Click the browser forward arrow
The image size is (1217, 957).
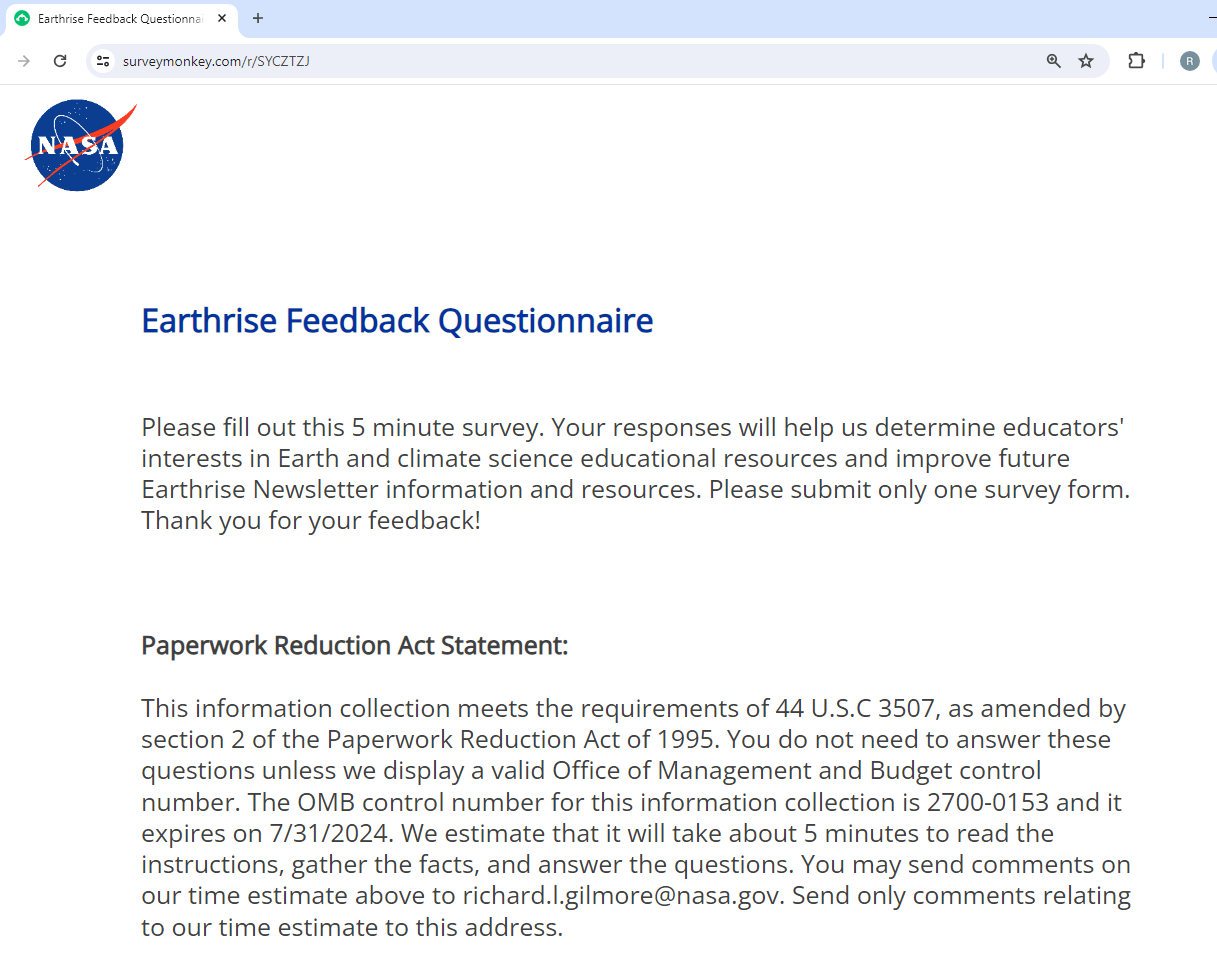(24, 61)
